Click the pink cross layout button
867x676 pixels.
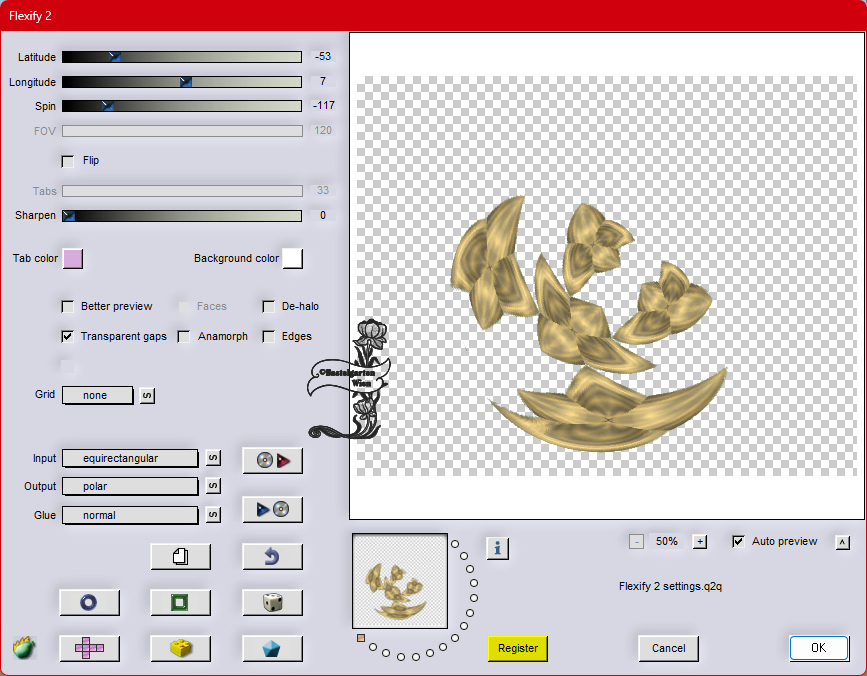point(89,648)
